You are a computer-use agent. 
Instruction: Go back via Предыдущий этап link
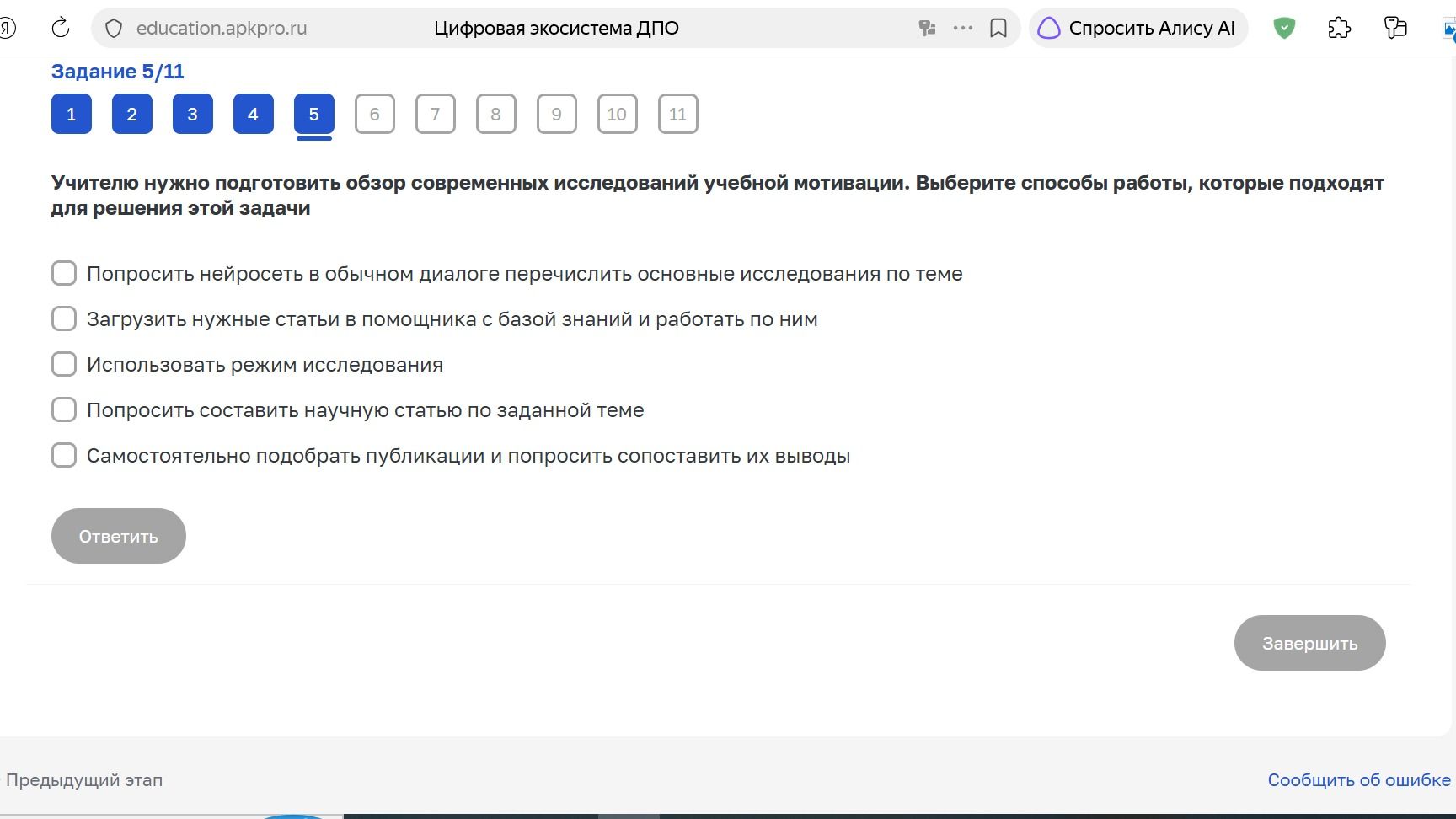pyautogui.click(x=83, y=780)
